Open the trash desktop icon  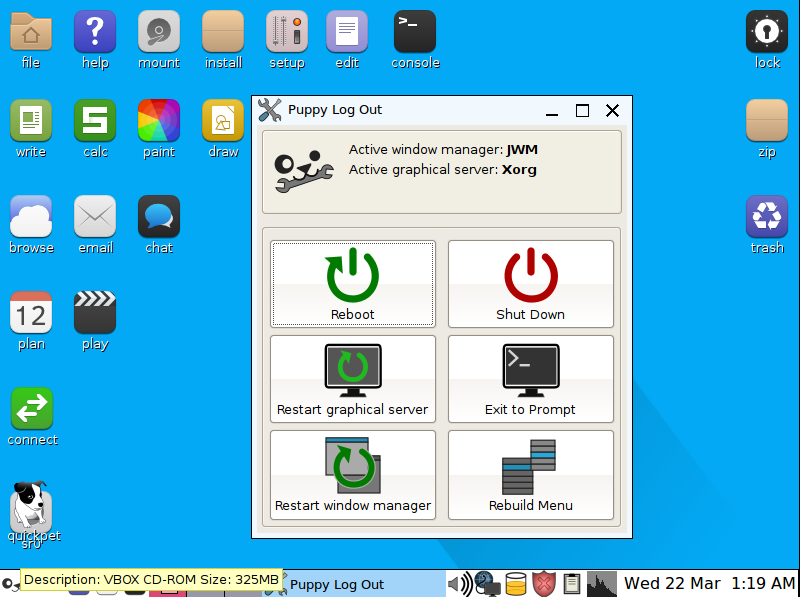click(x=767, y=216)
